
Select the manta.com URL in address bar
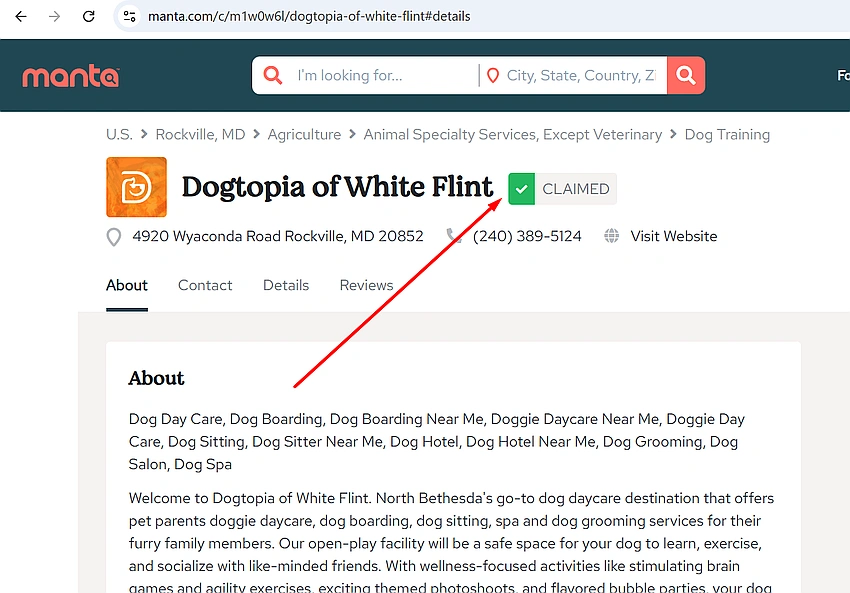(309, 16)
